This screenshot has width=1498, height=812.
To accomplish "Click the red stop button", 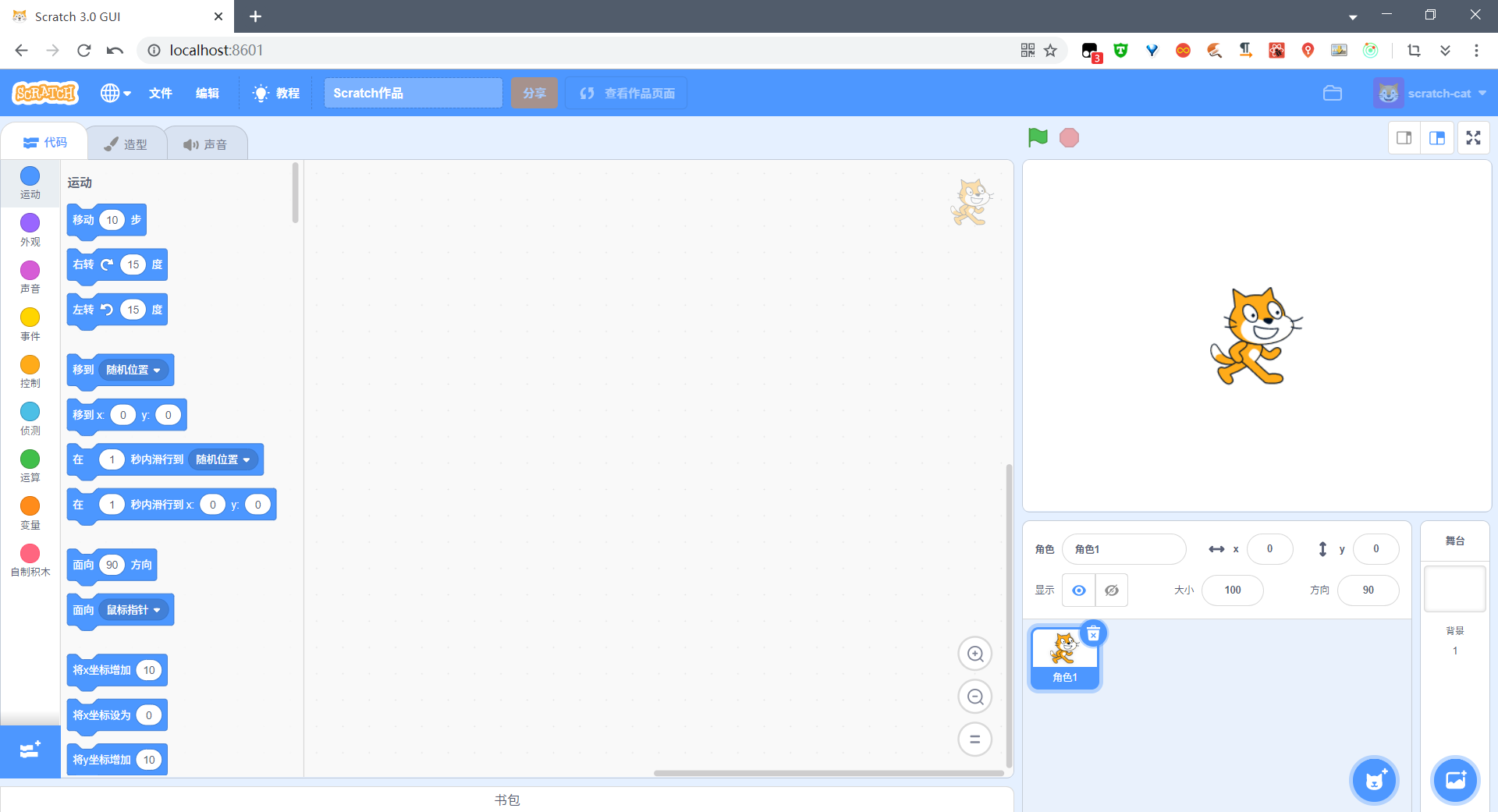I will click(1069, 138).
